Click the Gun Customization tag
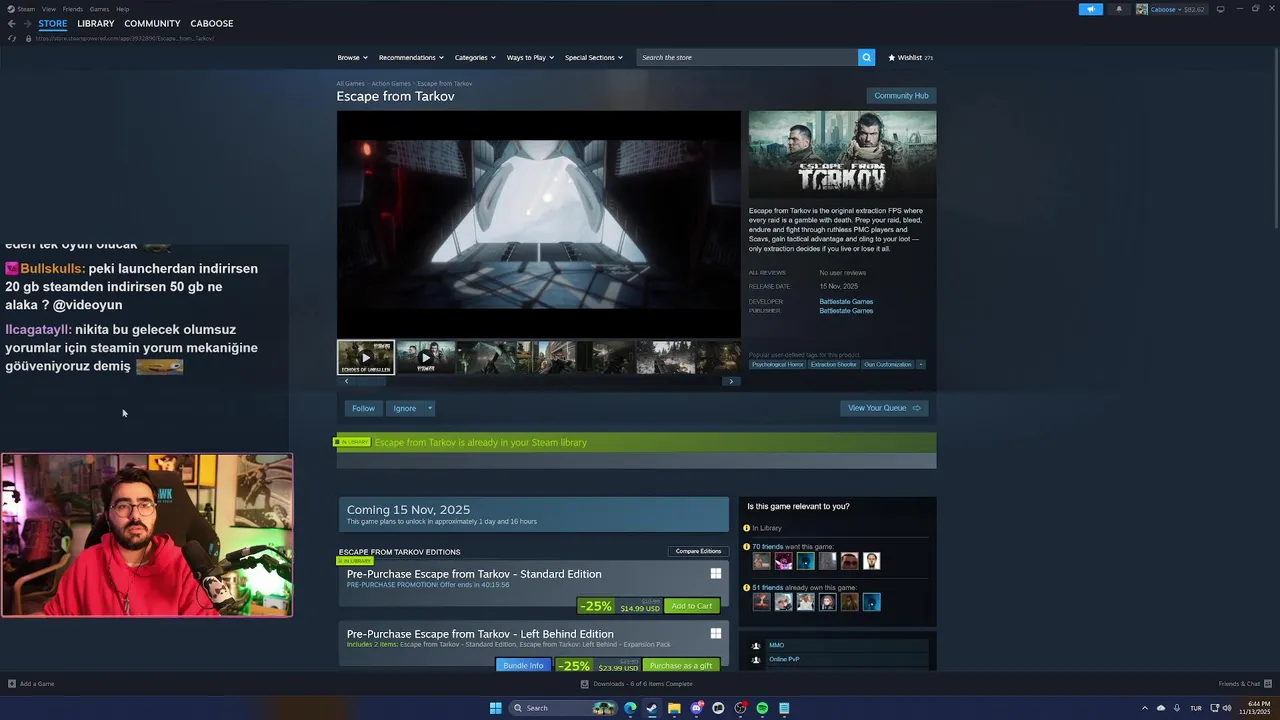Viewport: 1280px width, 720px height. [x=888, y=364]
